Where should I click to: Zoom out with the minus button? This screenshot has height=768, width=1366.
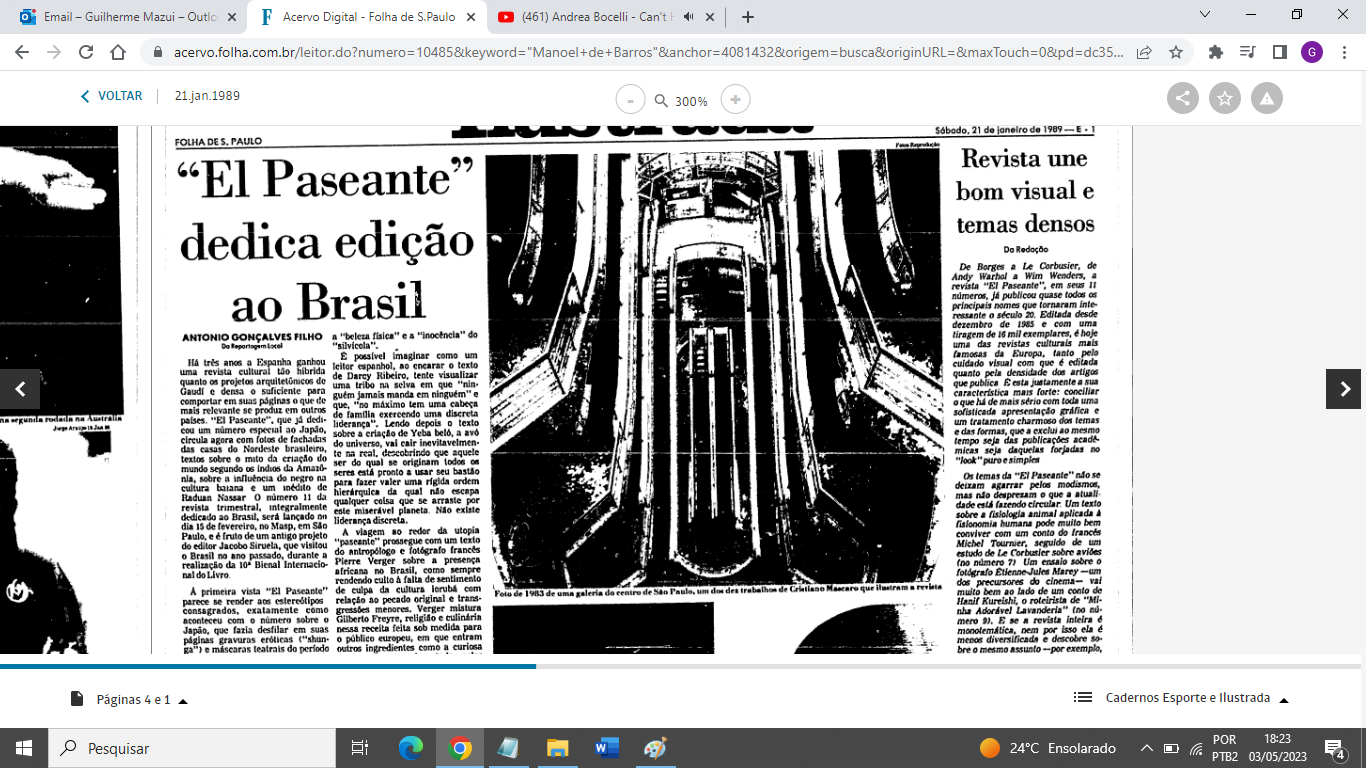(x=630, y=100)
